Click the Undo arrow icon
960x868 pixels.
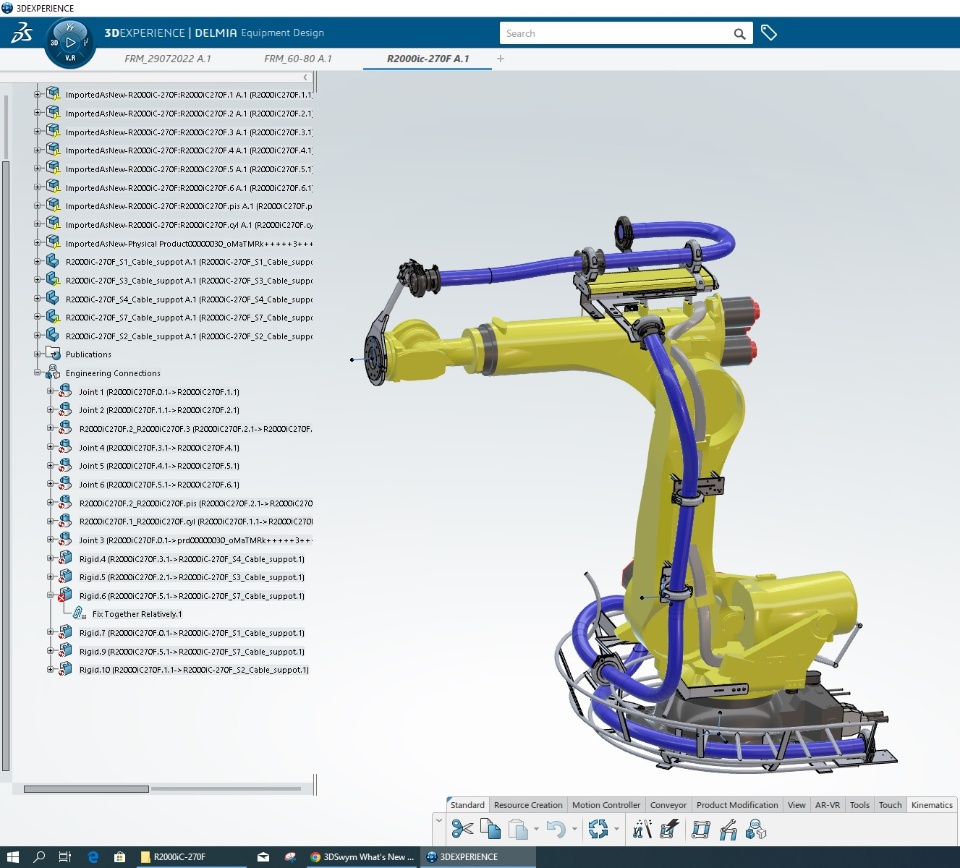[x=557, y=829]
